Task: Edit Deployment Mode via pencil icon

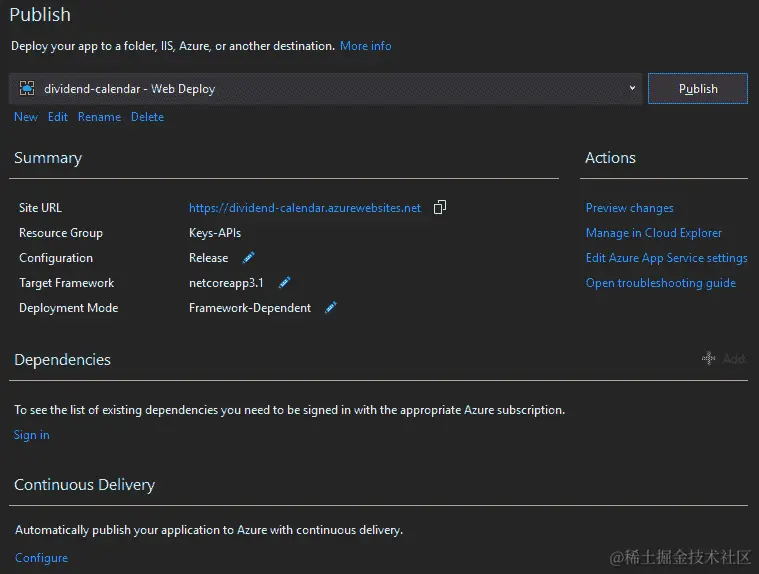Action: tap(331, 308)
